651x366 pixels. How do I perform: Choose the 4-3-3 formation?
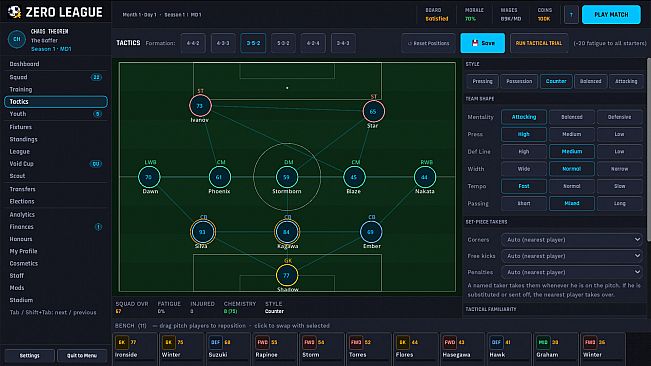[223, 43]
